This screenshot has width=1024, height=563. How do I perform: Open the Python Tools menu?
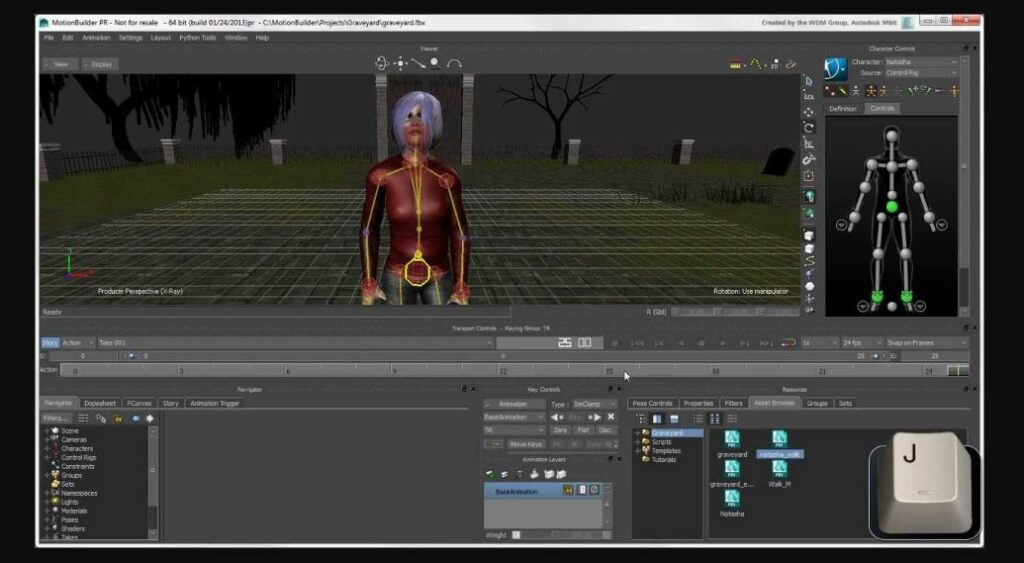(x=197, y=38)
